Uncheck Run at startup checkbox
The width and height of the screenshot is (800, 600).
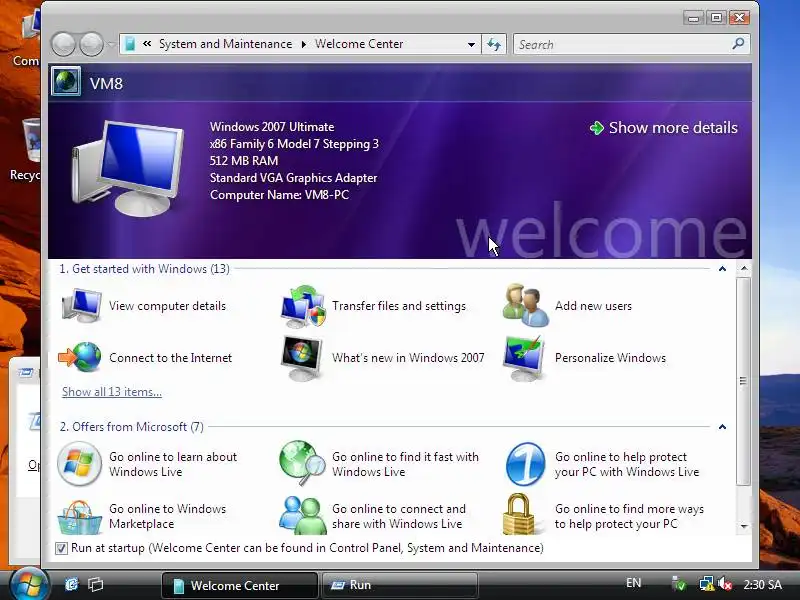(x=61, y=548)
